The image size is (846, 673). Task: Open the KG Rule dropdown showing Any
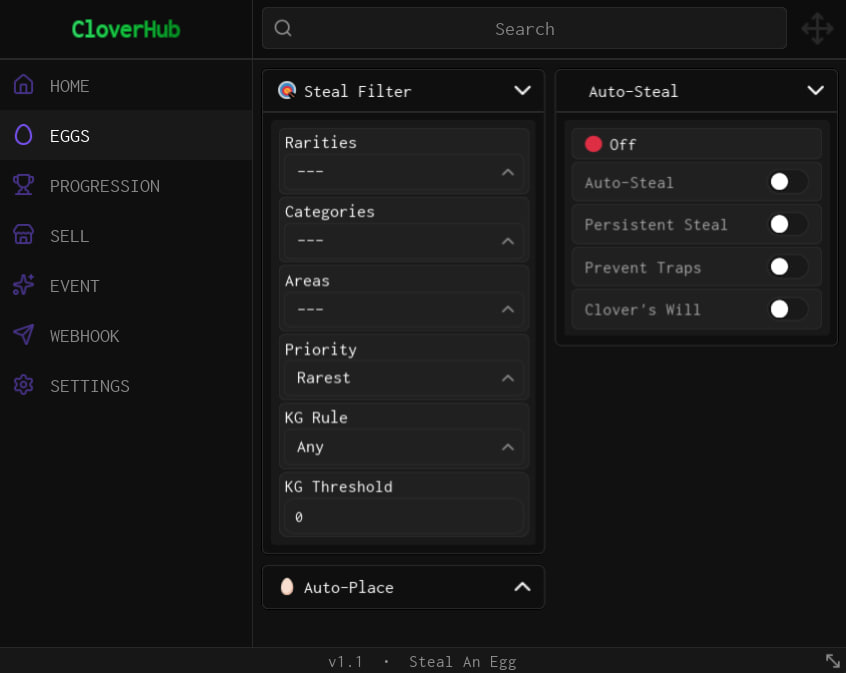coord(404,447)
